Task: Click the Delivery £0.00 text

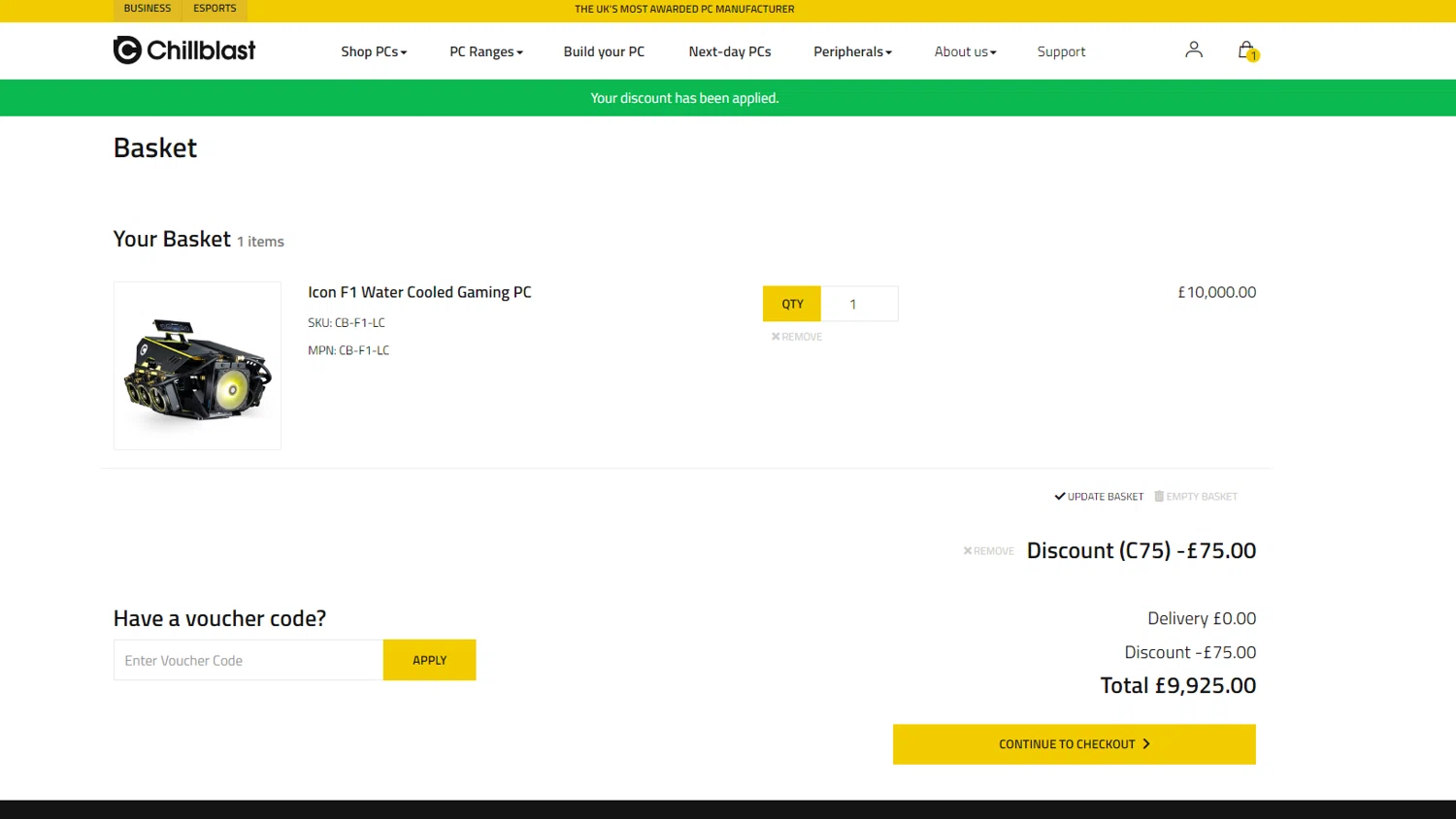Action: coord(1202,618)
